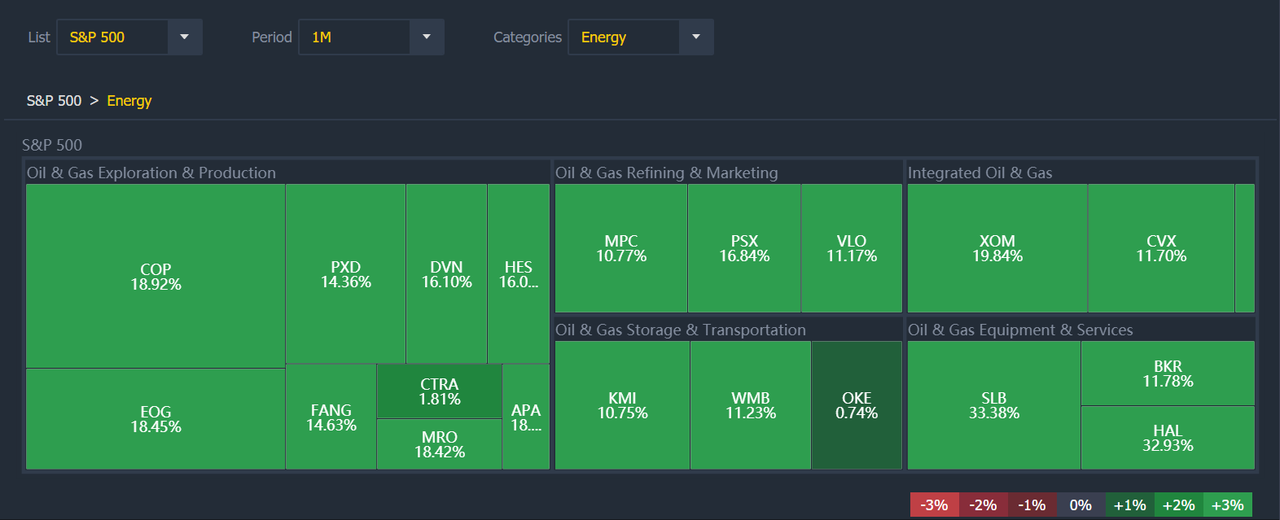This screenshot has height=520, width=1280.
Task: Select the PSX 16.84% tile
Action: click(x=744, y=248)
